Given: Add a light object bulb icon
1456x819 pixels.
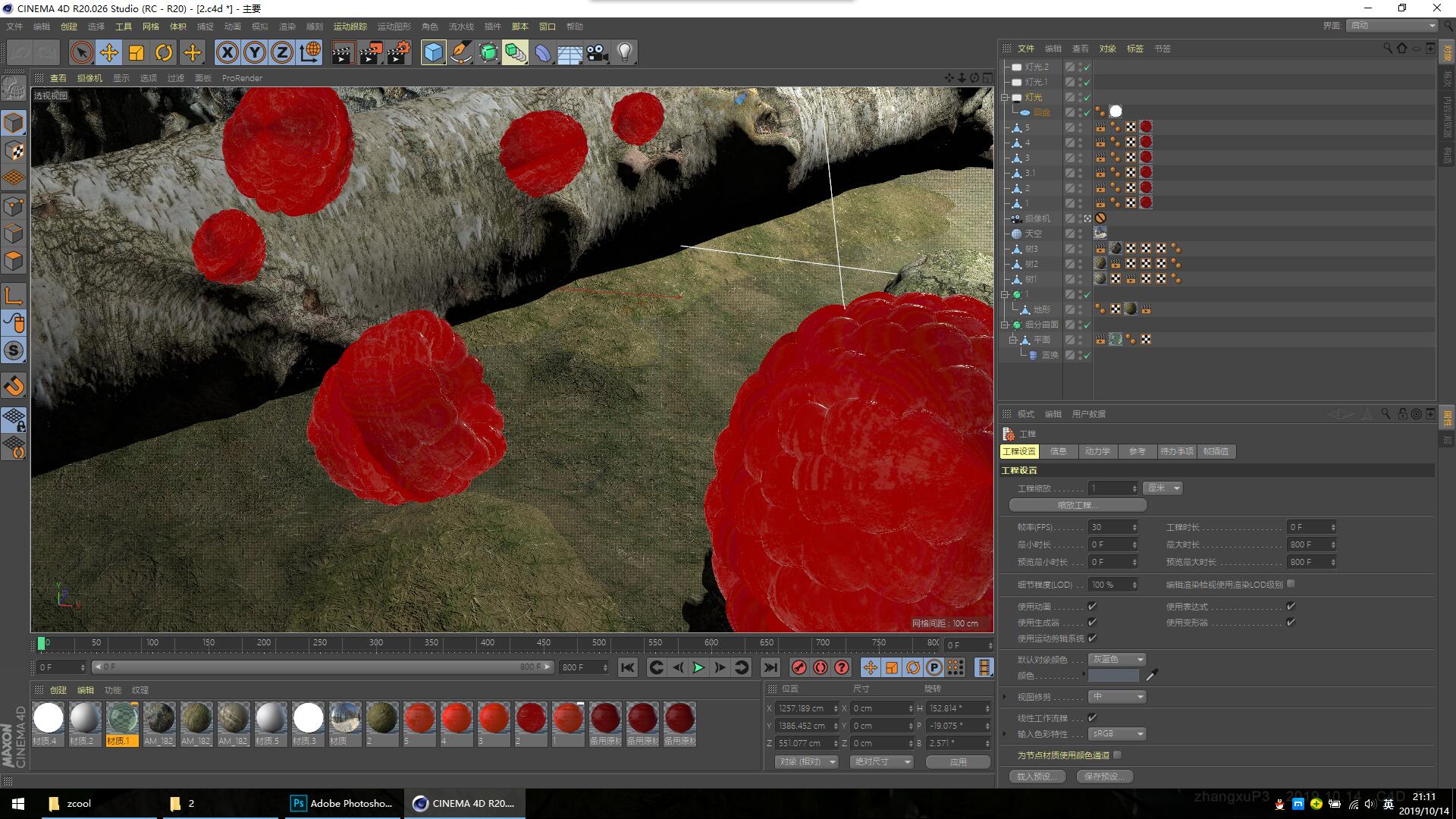Looking at the screenshot, I should click(x=624, y=52).
